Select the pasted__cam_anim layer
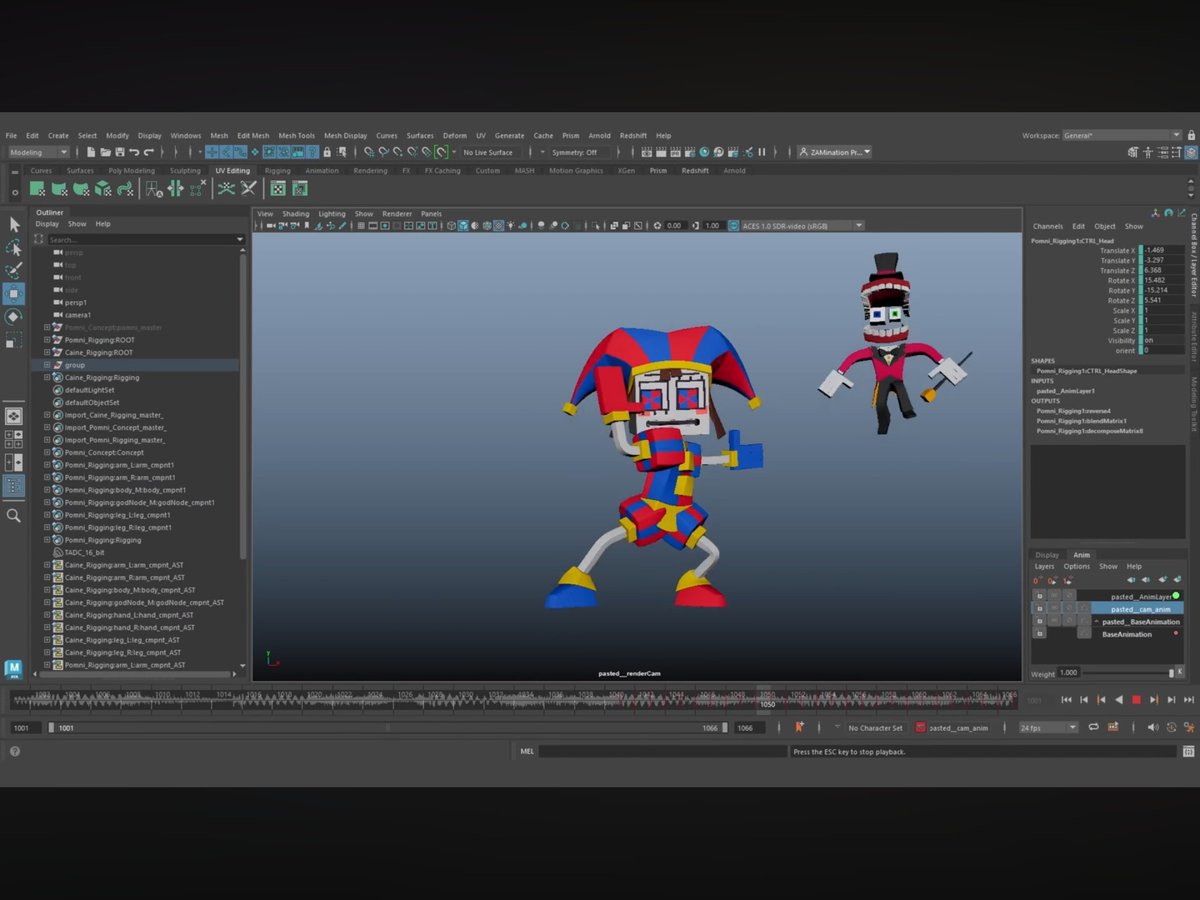 pos(1137,609)
